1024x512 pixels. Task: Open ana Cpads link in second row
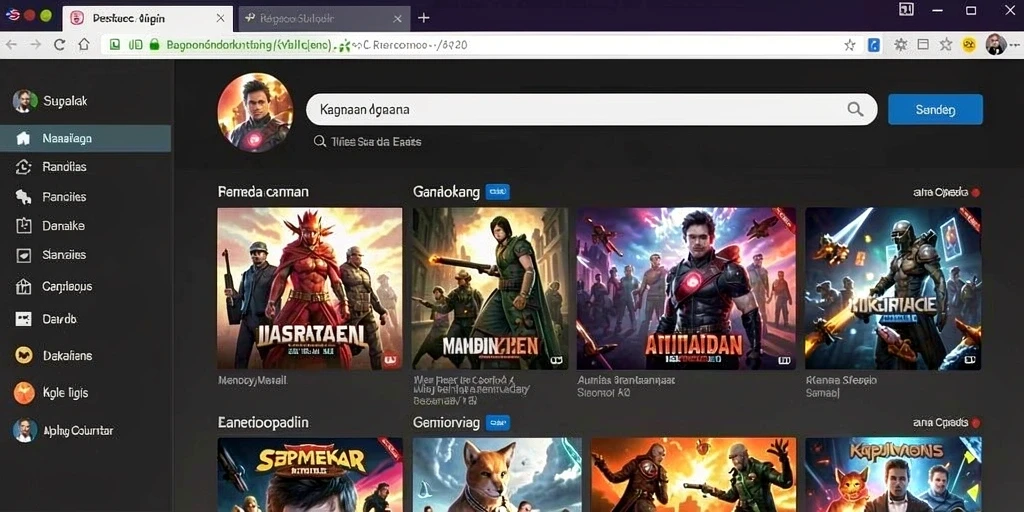coord(946,423)
